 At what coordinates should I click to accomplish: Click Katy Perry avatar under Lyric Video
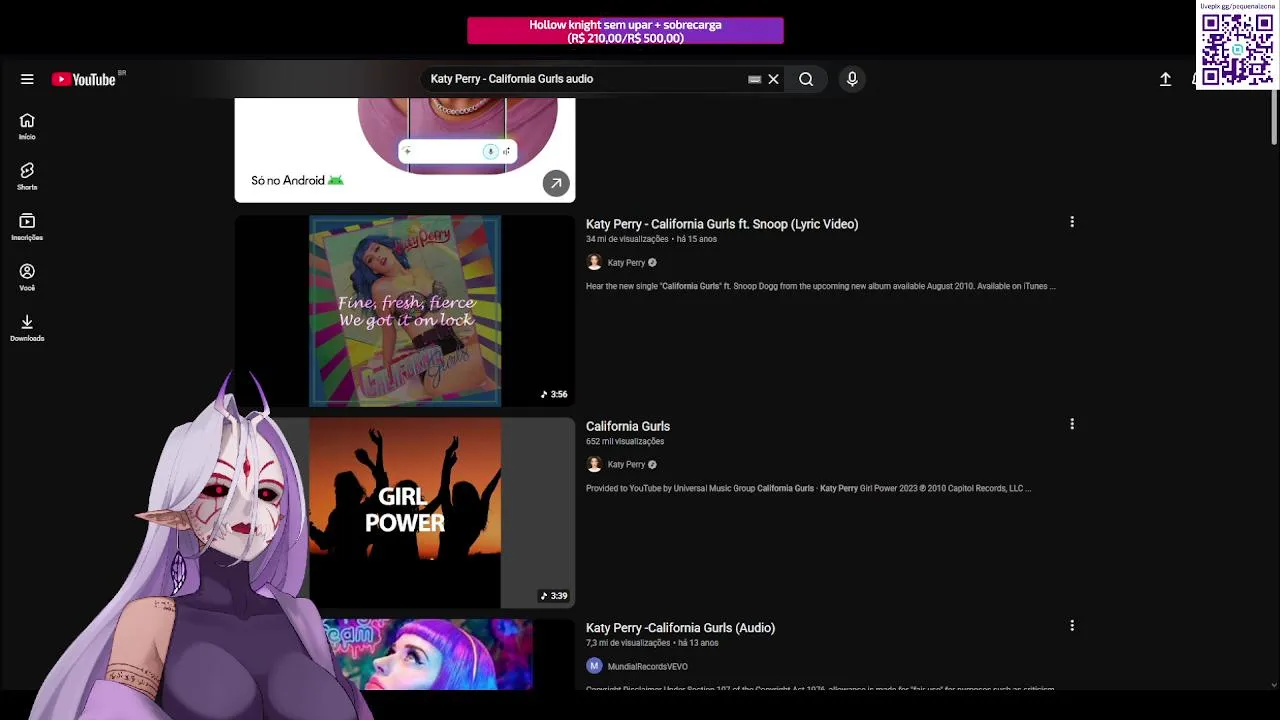594,262
